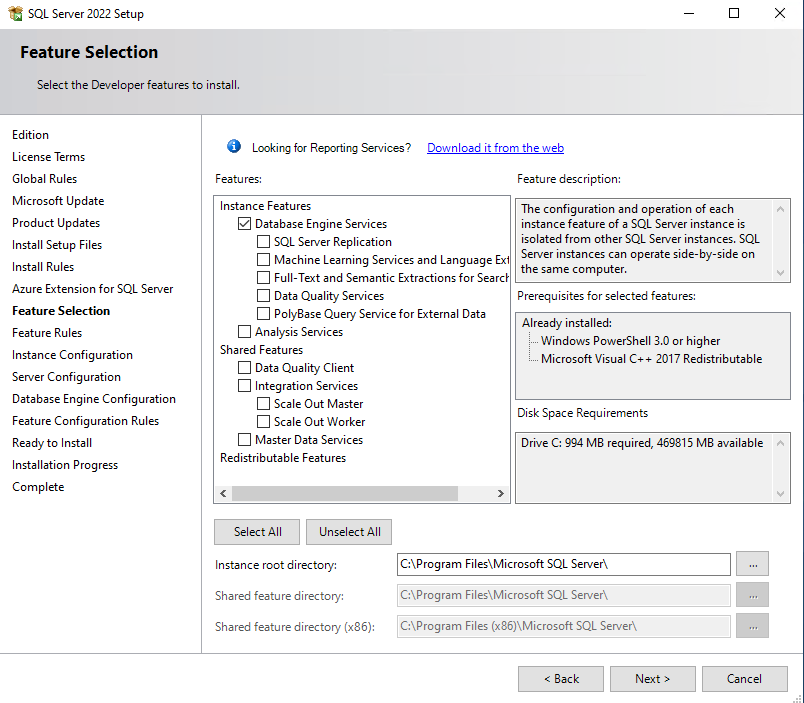Screen dimensions: 804x703
Task: Check PolyBase Query Service for External Data
Action: 263,313
